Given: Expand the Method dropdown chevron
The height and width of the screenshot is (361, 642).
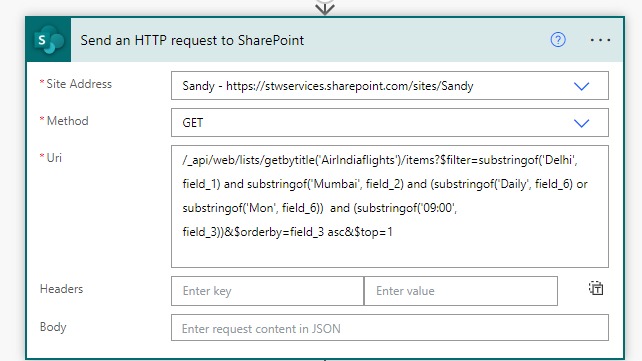Looking at the screenshot, I should 581,123.
